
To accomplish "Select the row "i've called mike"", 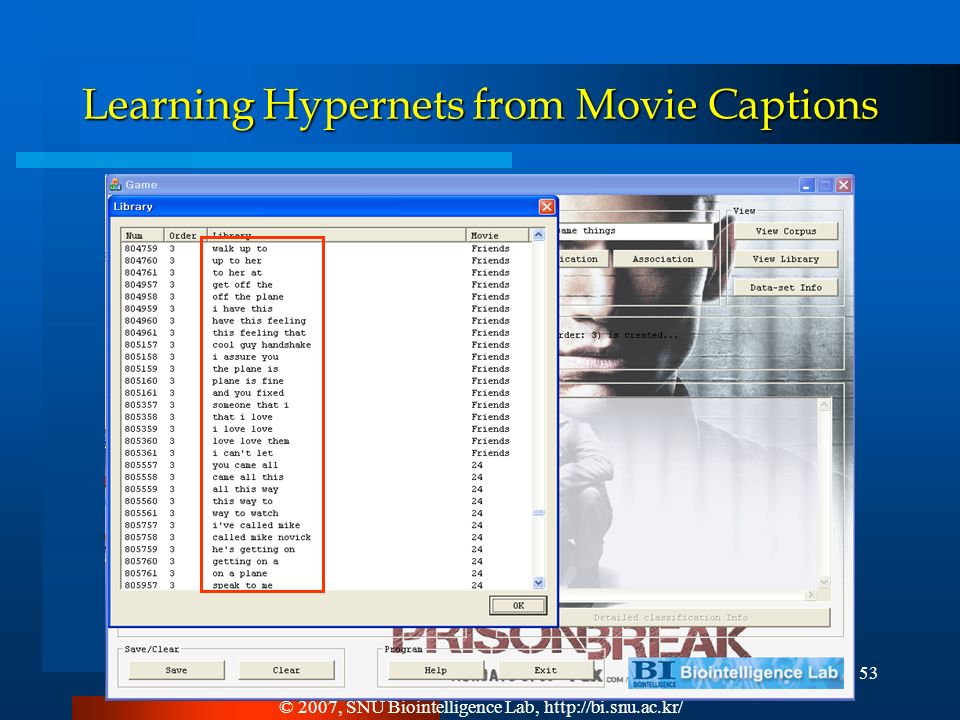I will click(326, 525).
